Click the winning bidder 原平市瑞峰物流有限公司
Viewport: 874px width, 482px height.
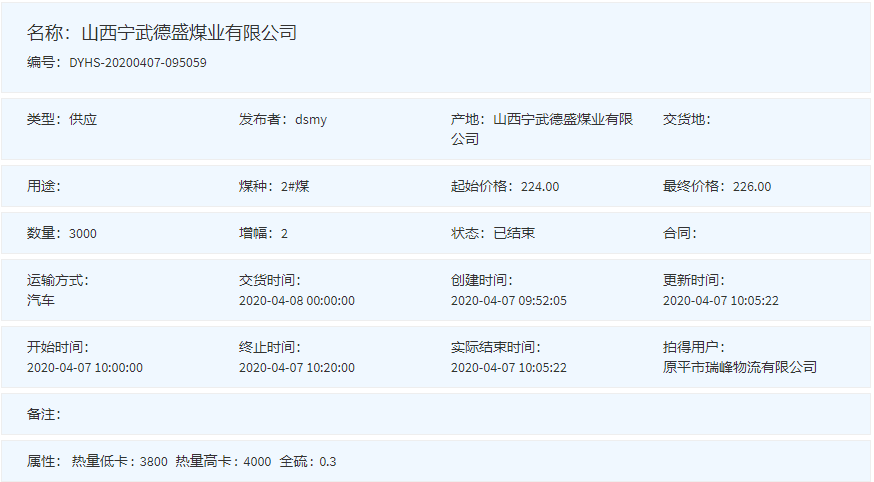pos(740,367)
